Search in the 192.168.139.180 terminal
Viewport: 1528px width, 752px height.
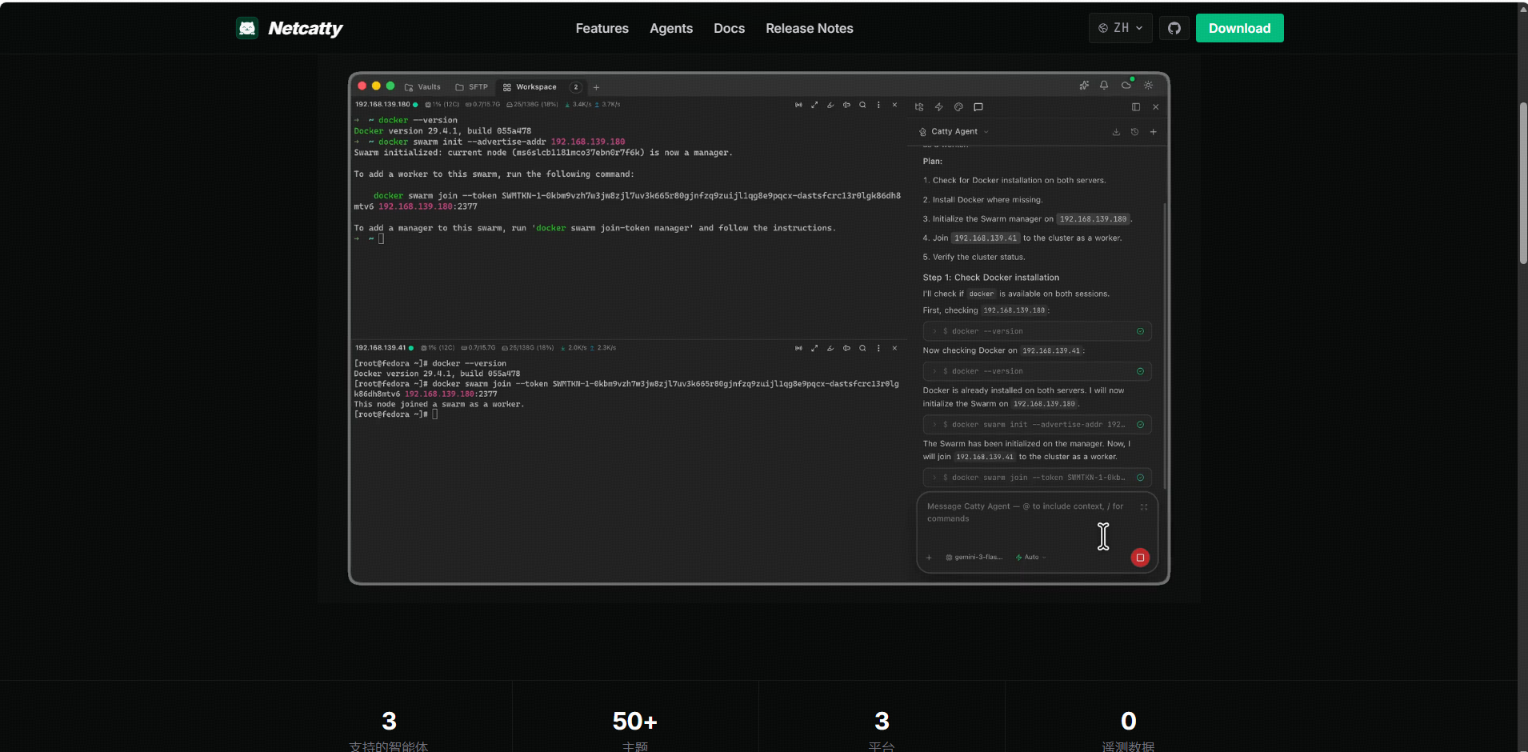tap(862, 105)
